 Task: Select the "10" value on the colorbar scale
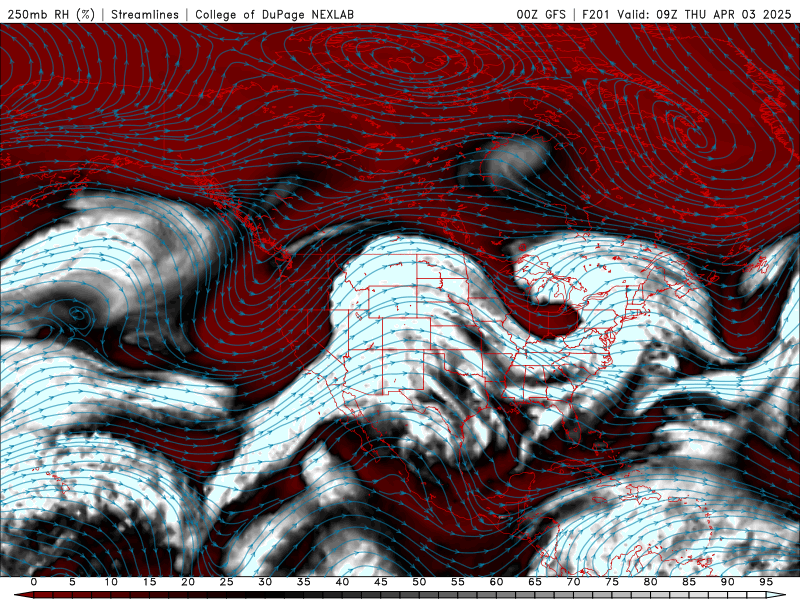111,582
